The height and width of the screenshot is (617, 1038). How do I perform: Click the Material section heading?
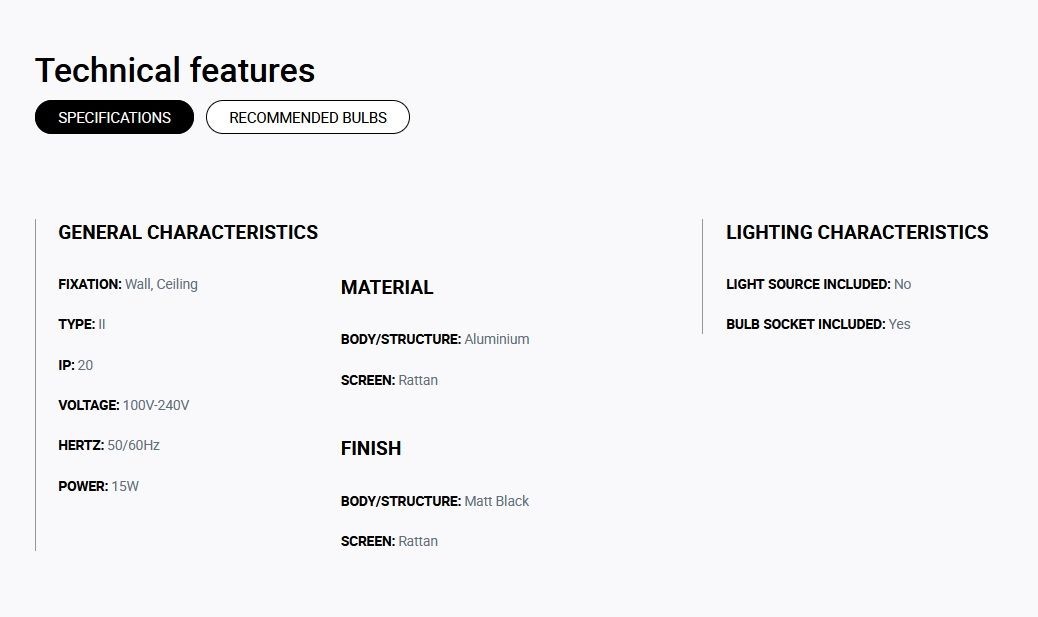pyautogui.click(x=387, y=287)
